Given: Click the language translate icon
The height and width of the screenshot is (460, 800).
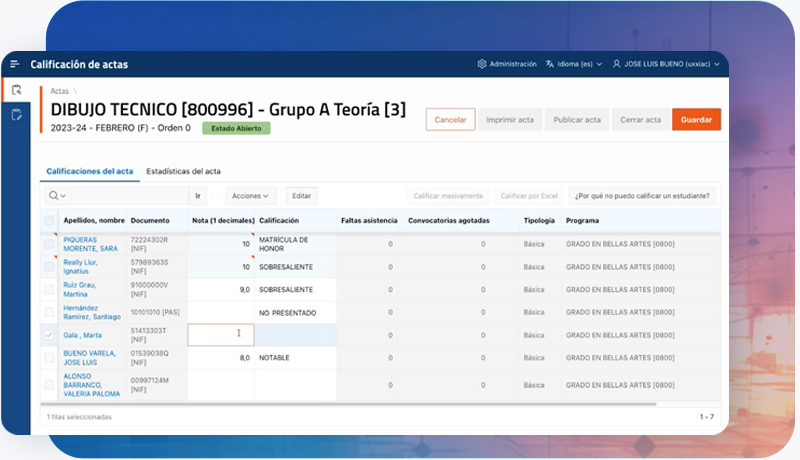Looking at the screenshot, I should click(x=550, y=65).
